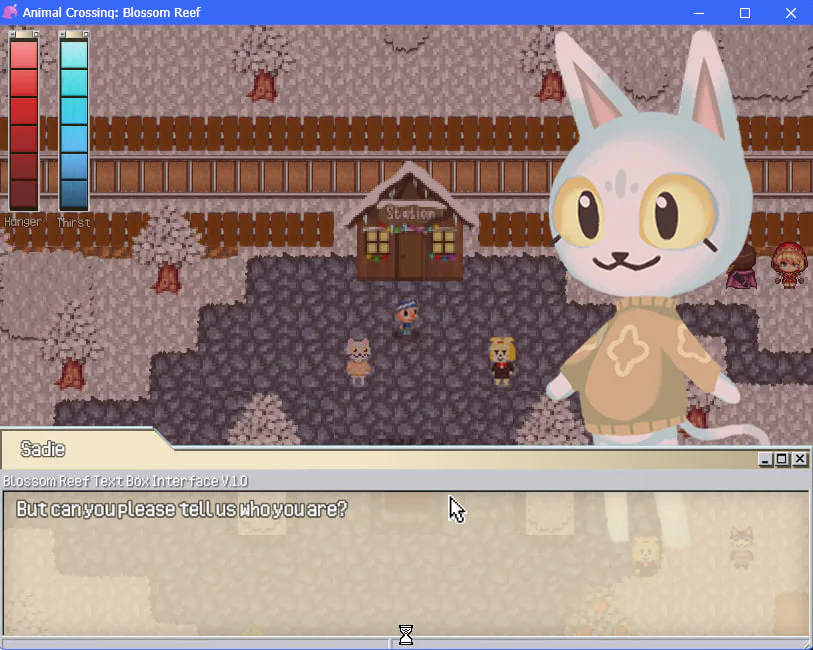Click the red Hunger meter bar

(x=24, y=122)
